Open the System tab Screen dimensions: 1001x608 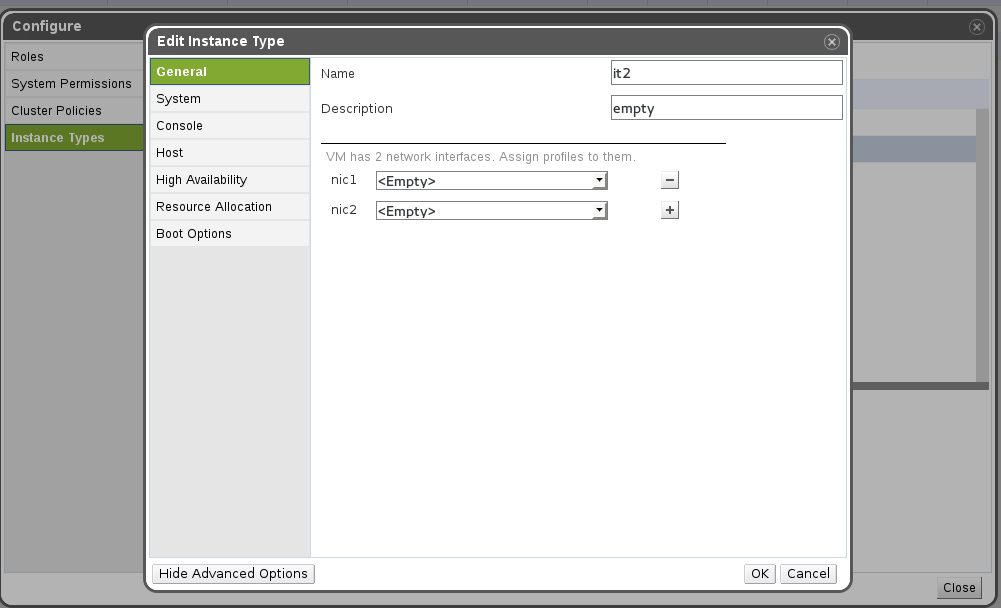tap(229, 99)
